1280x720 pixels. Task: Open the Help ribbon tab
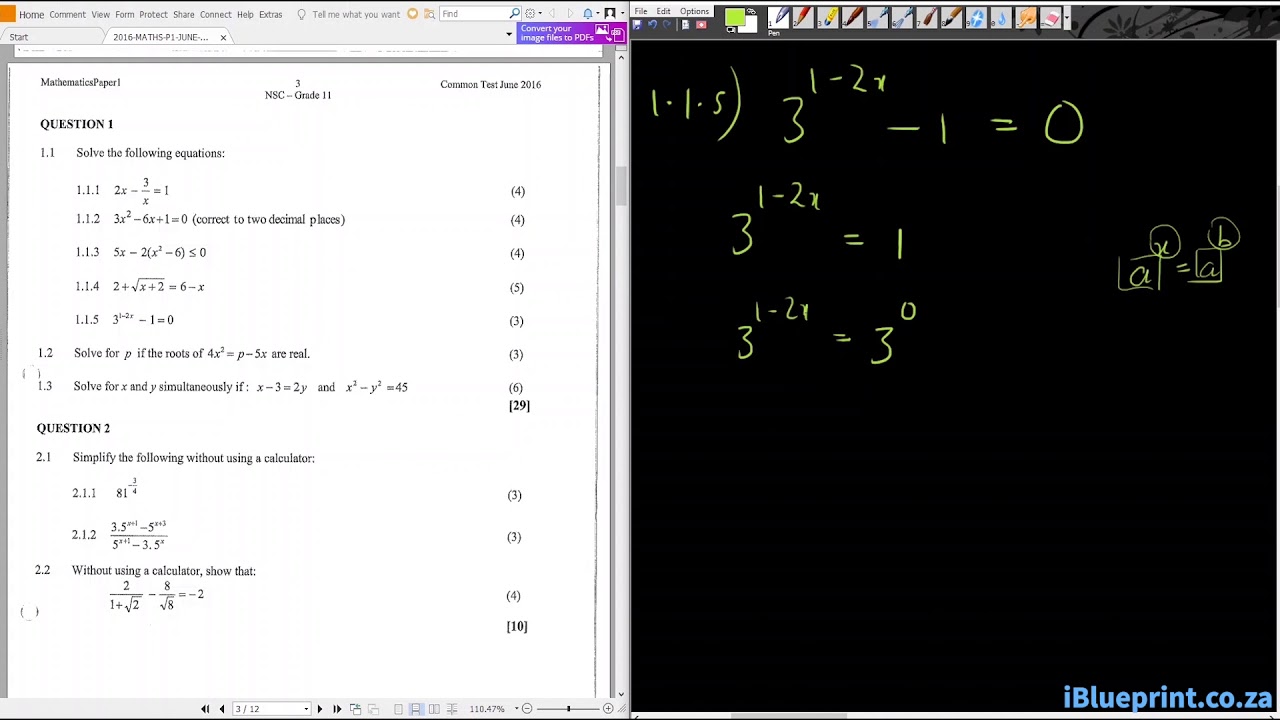(245, 14)
